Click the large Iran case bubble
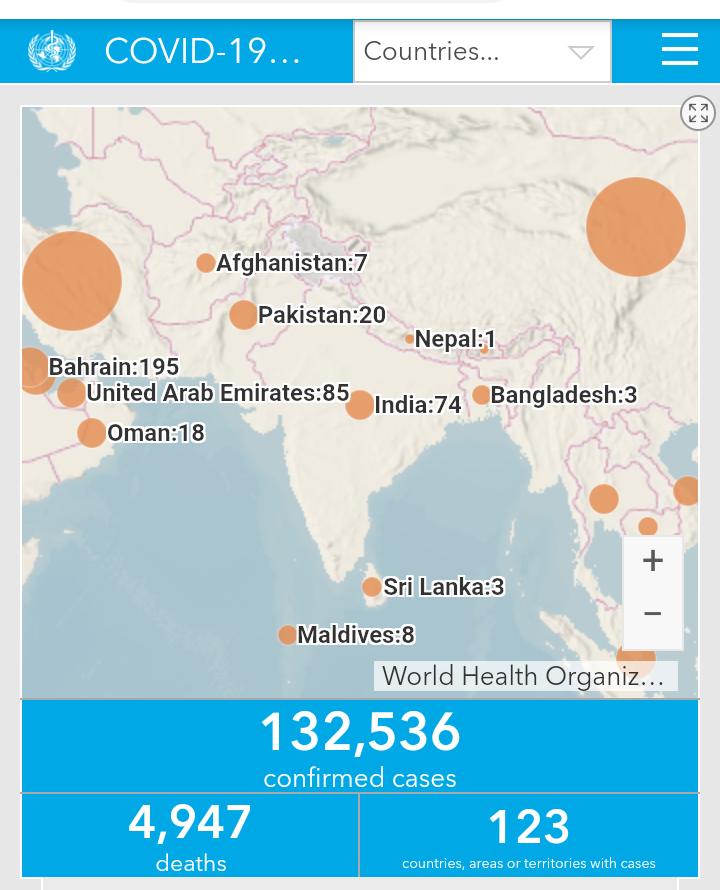 point(72,281)
